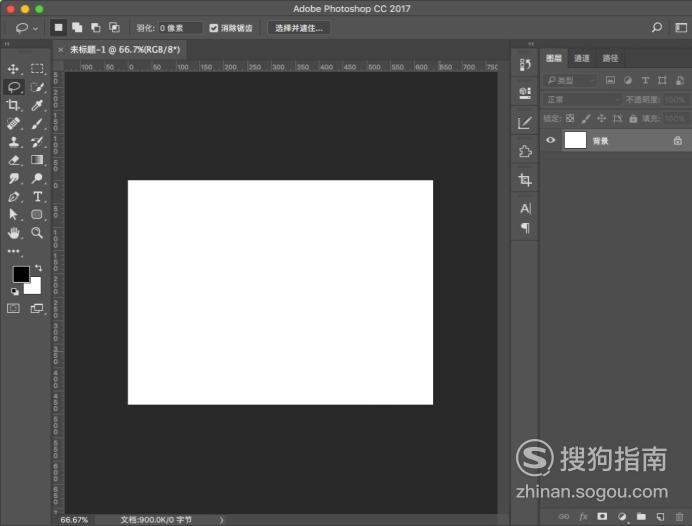The image size is (692, 526).
Task: Select the Quick Selection tool
Action: coord(38,87)
